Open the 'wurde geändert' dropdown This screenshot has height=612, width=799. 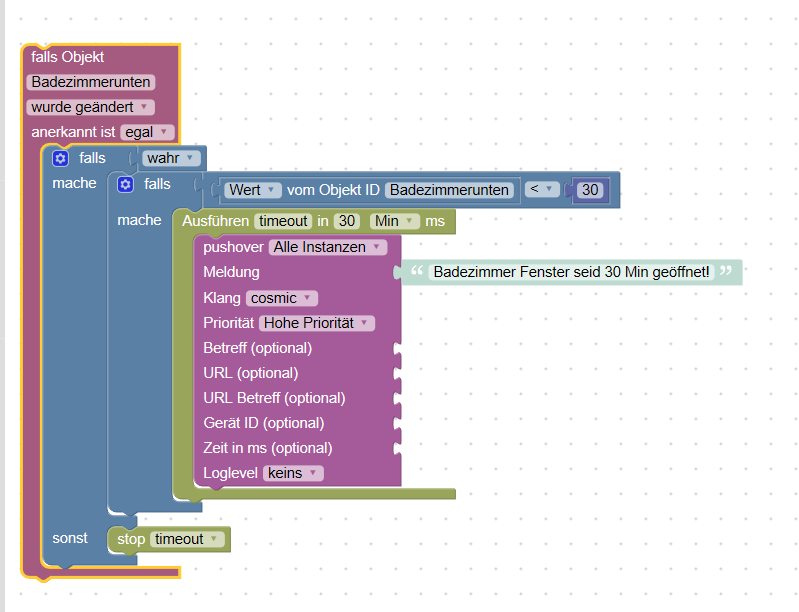[90, 107]
